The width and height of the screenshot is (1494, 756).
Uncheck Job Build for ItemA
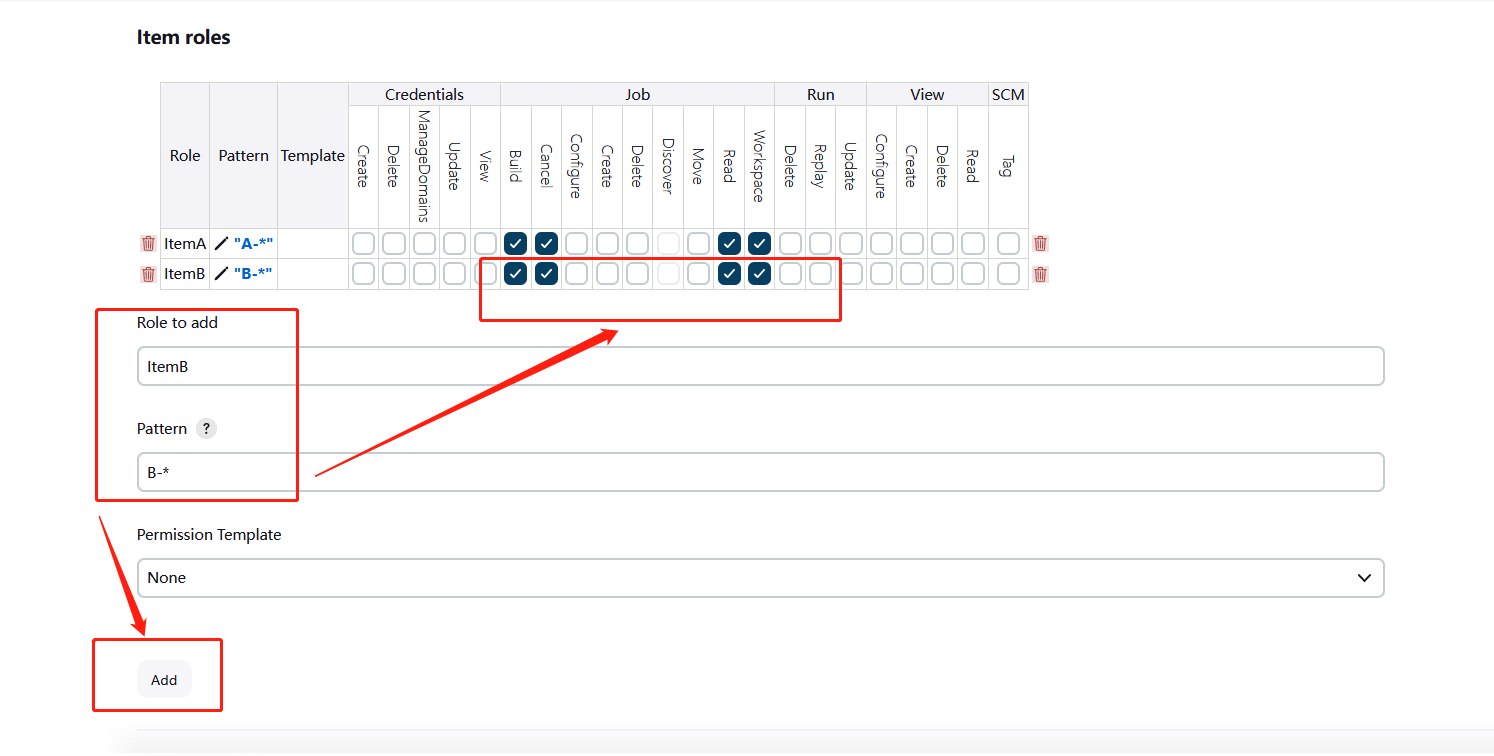(516, 243)
